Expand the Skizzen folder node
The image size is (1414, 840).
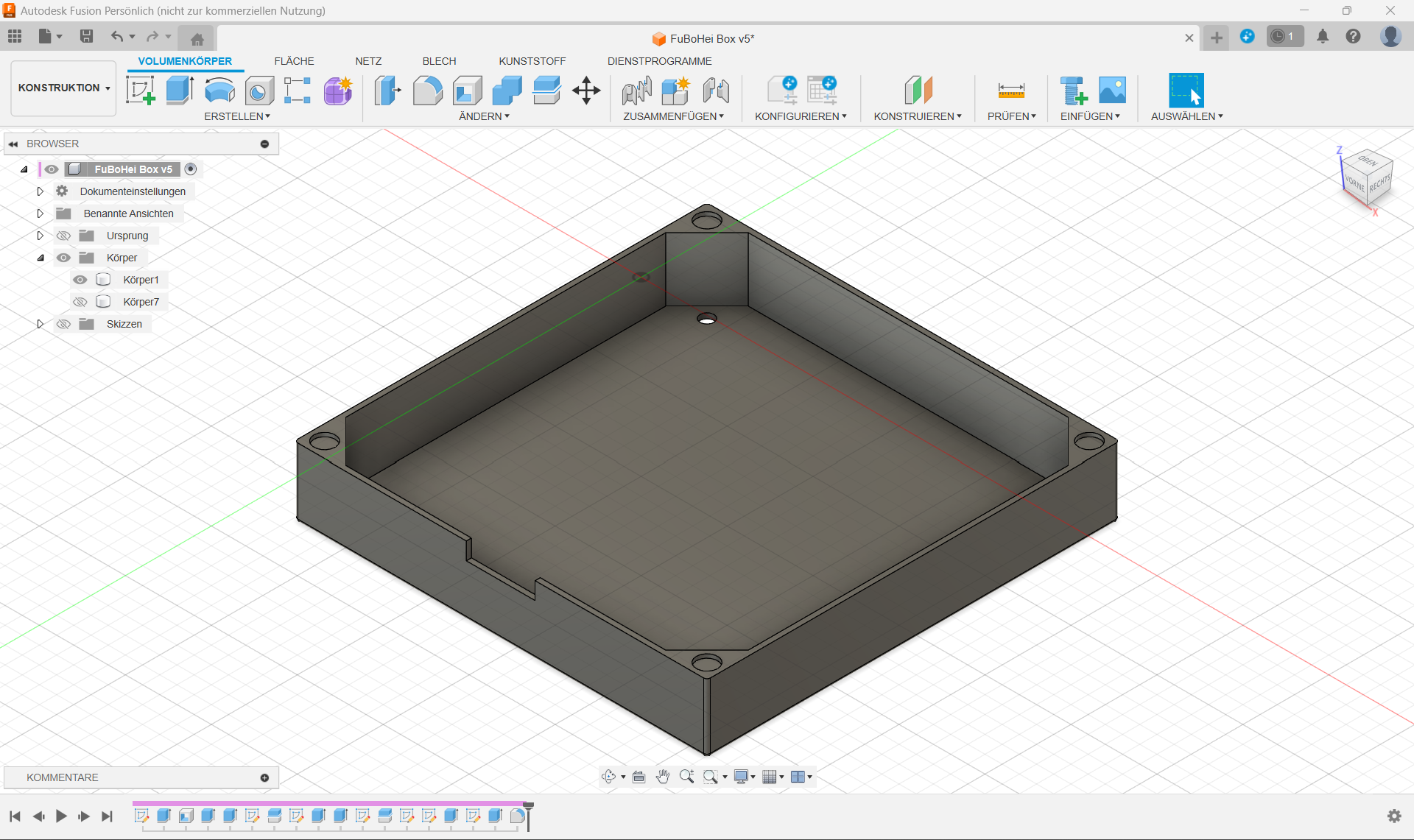pyautogui.click(x=41, y=324)
